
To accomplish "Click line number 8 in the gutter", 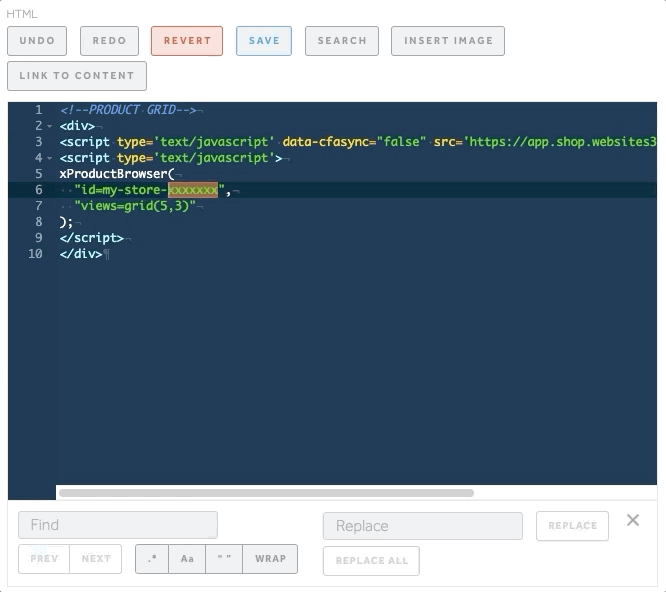I will click(x=39, y=222).
